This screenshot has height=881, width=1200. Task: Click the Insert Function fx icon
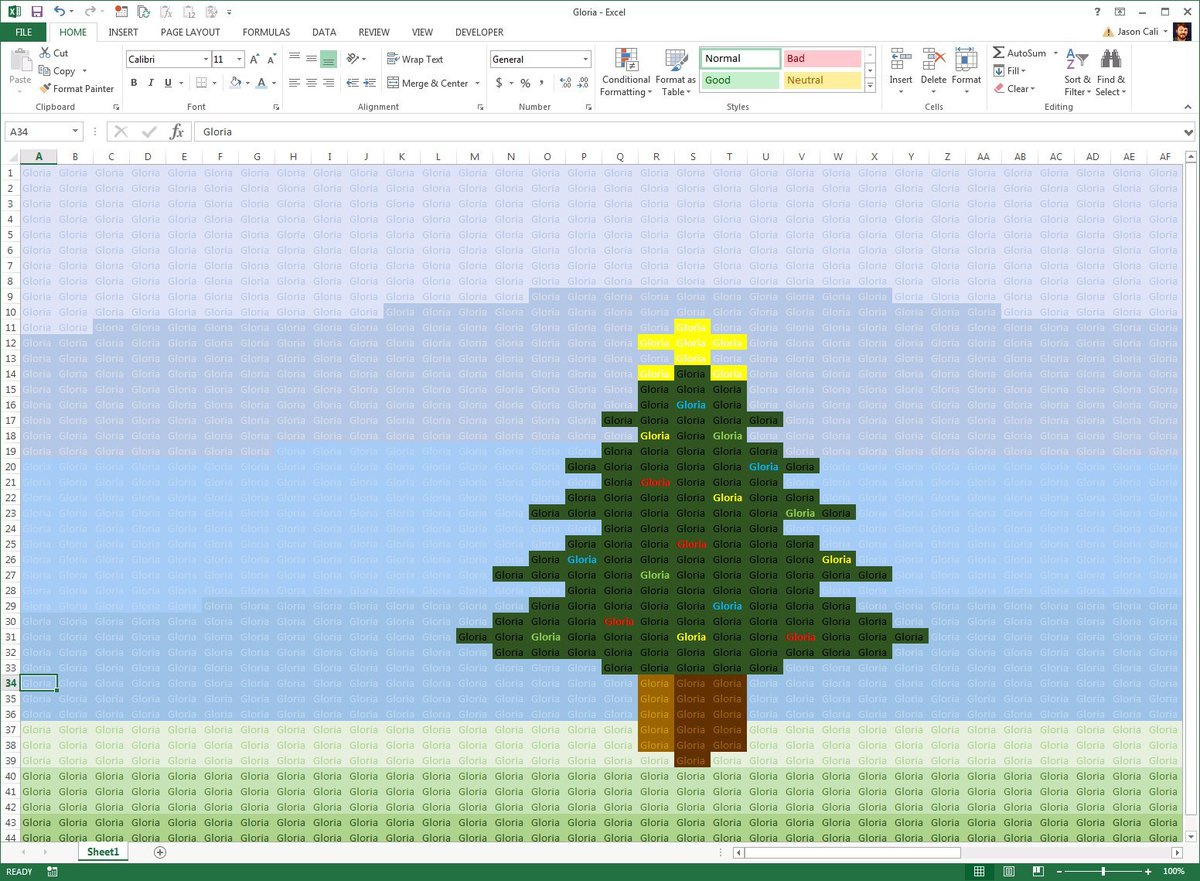[x=176, y=131]
